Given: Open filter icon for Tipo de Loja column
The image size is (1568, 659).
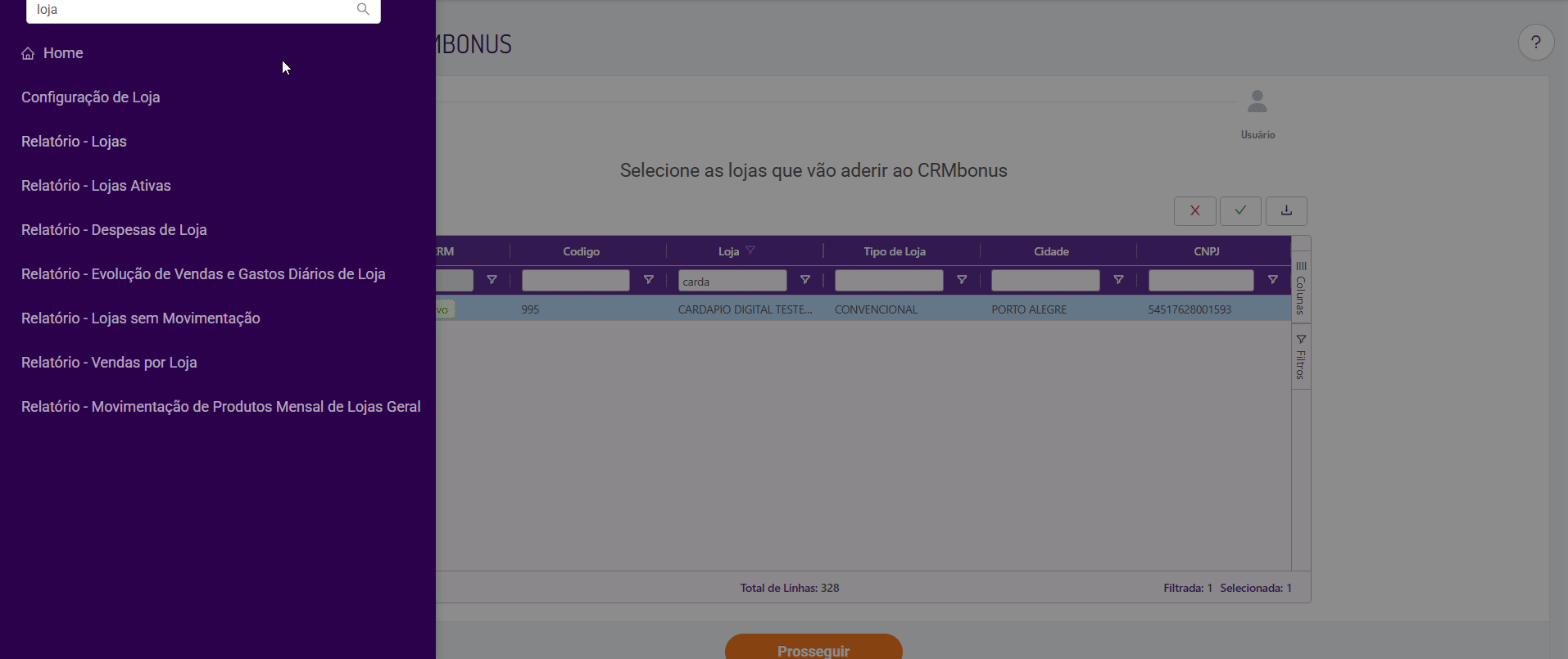Looking at the screenshot, I should [962, 280].
